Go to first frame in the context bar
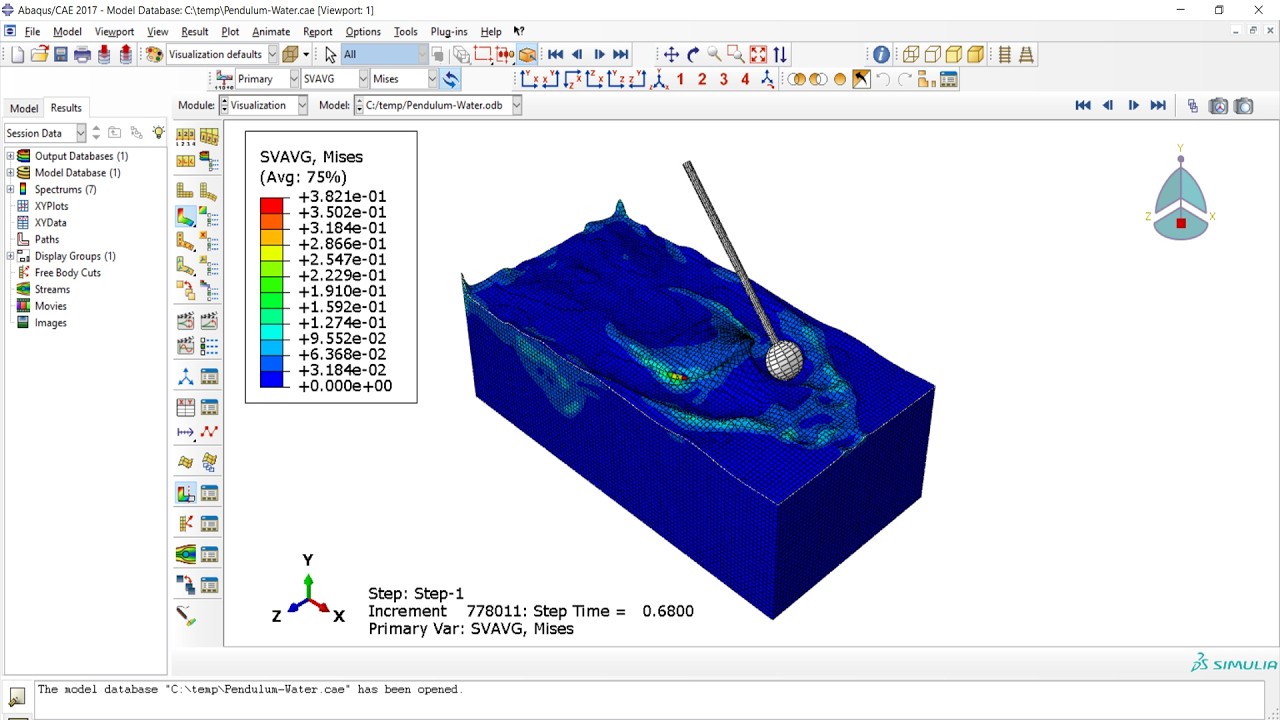The height and width of the screenshot is (720, 1280). (1082, 106)
